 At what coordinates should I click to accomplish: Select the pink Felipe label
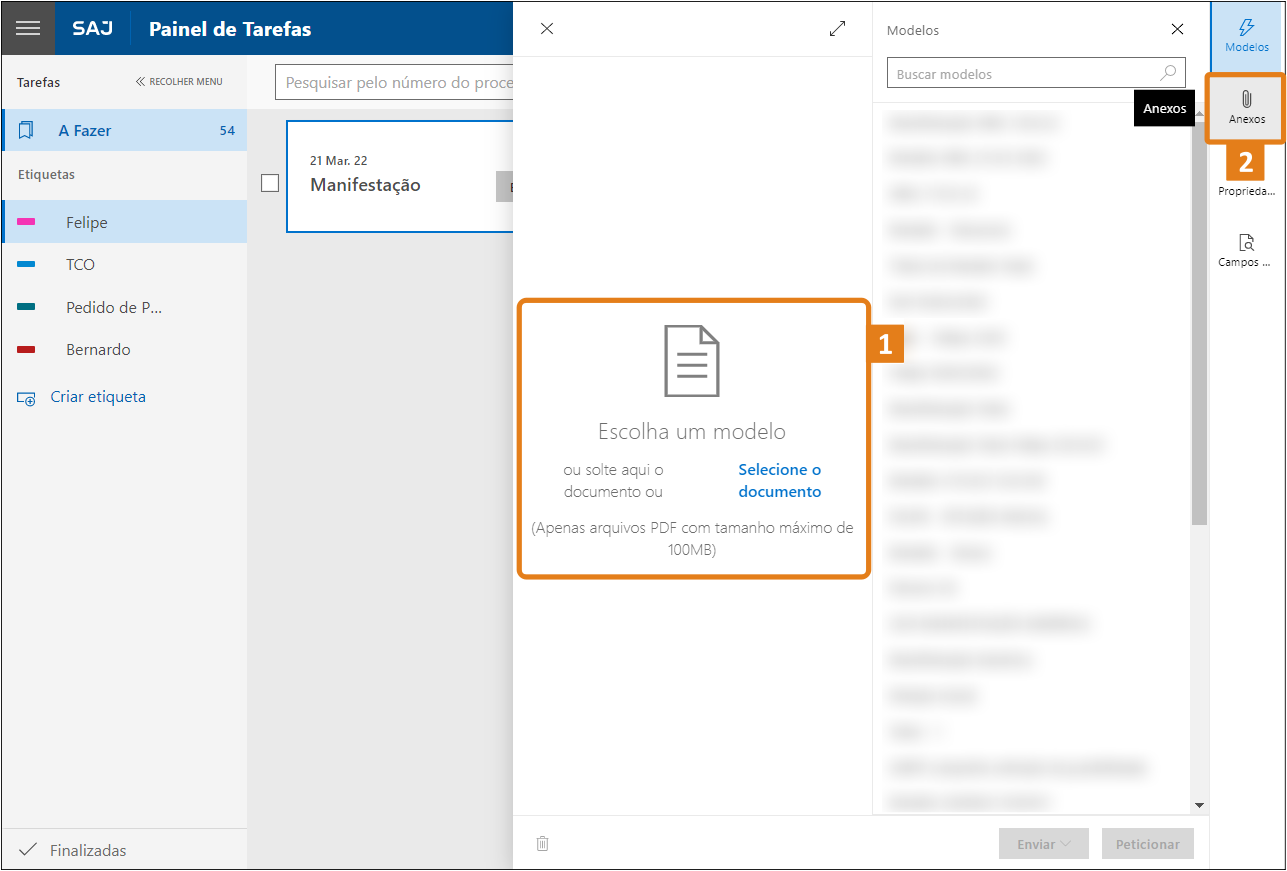pos(86,222)
